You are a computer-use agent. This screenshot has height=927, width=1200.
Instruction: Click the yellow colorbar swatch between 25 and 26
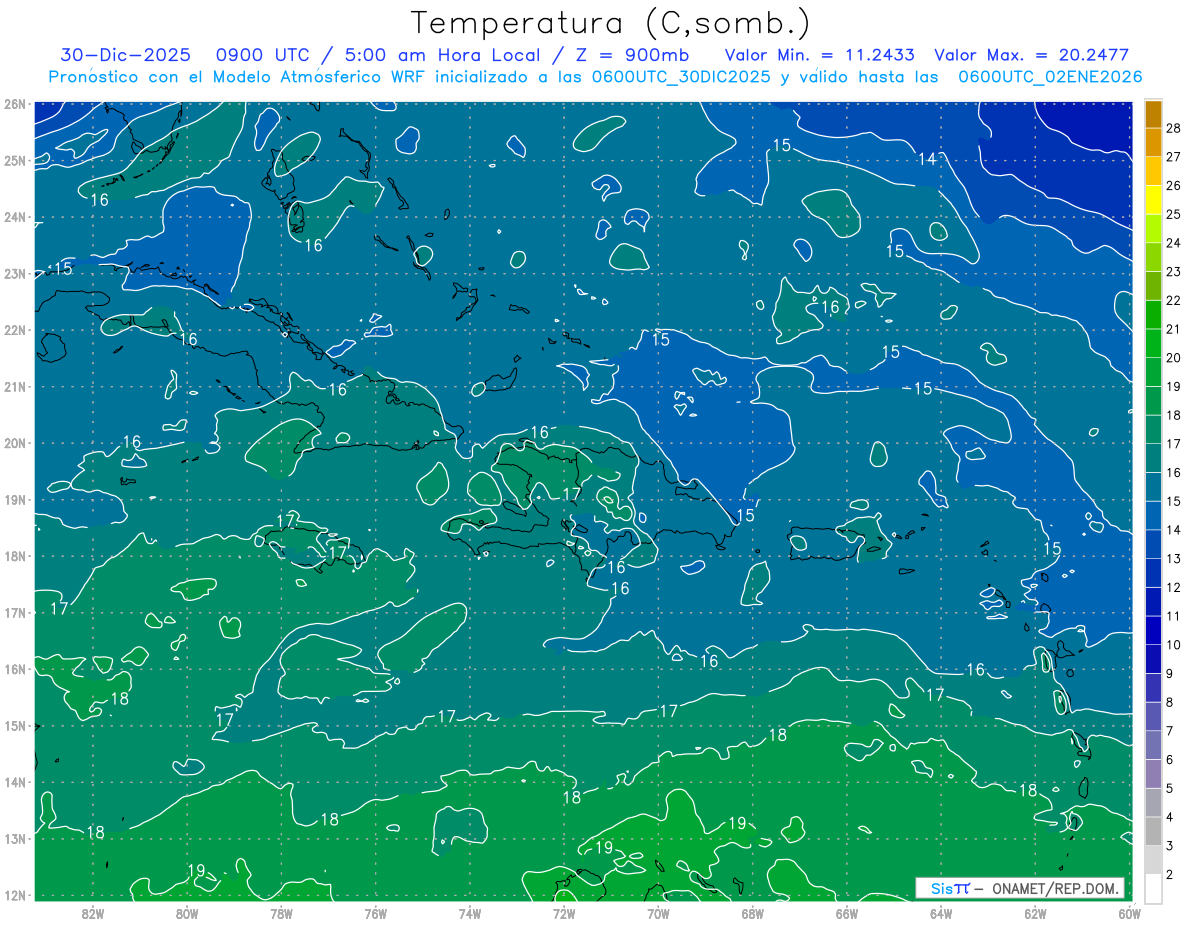point(1153,200)
